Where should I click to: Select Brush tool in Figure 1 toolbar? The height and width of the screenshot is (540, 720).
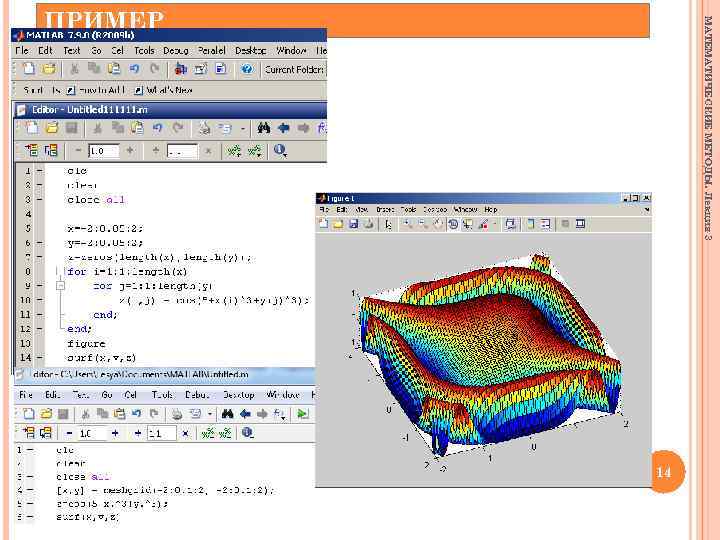(x=483, y=224)
